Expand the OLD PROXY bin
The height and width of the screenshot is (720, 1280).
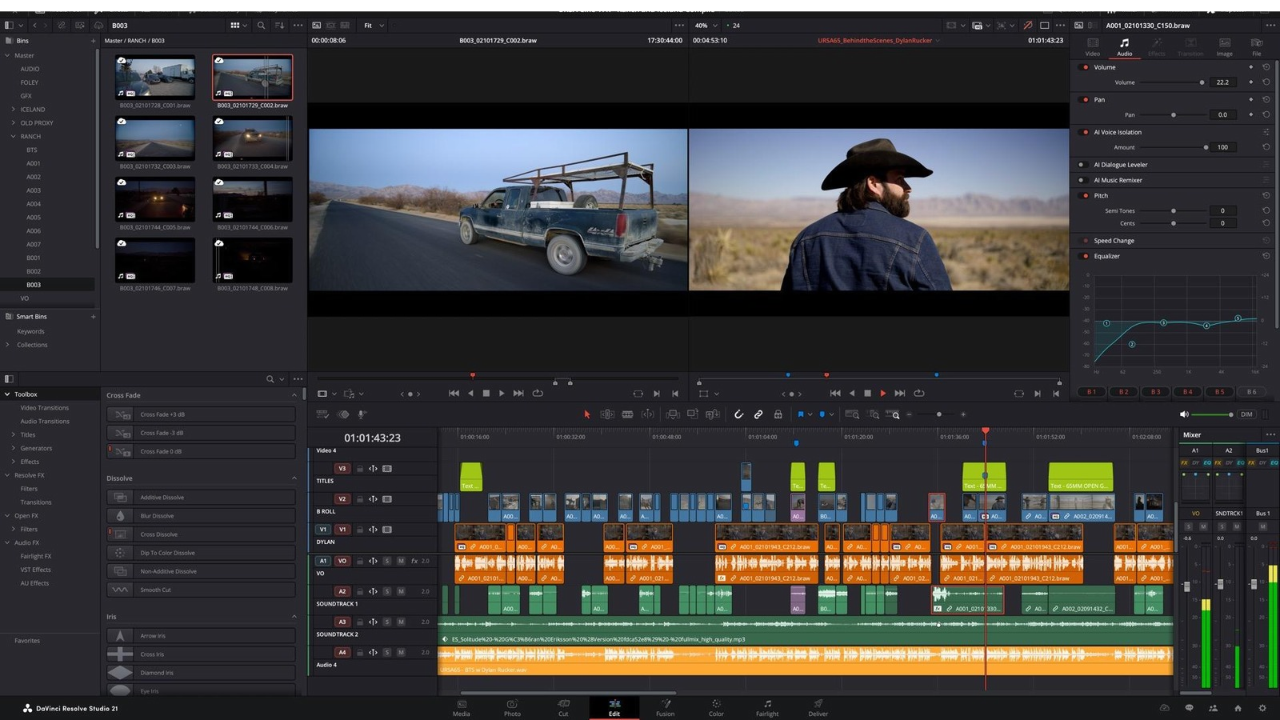(x=13, y=122)
